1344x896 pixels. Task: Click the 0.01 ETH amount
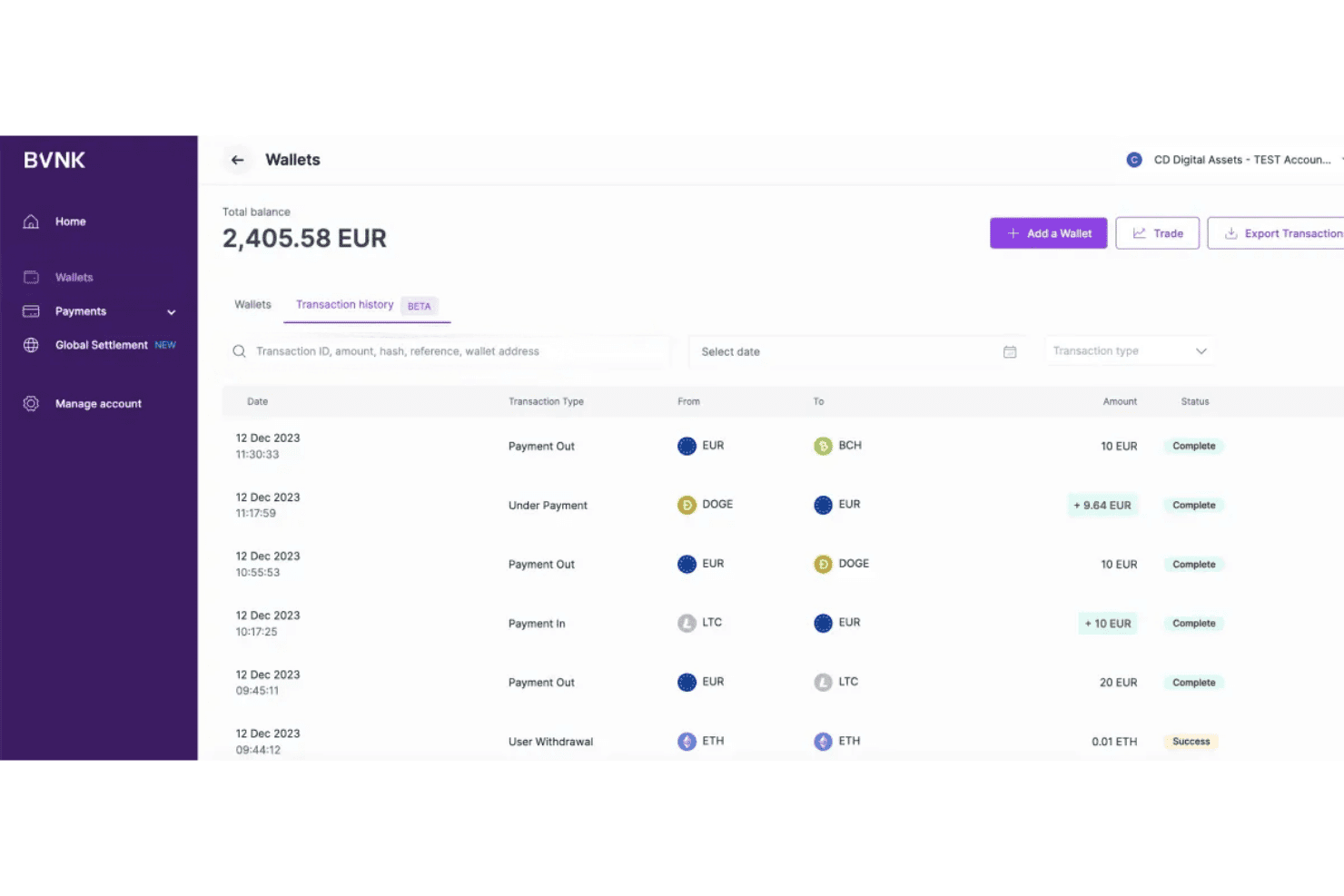pos(1114,742)
